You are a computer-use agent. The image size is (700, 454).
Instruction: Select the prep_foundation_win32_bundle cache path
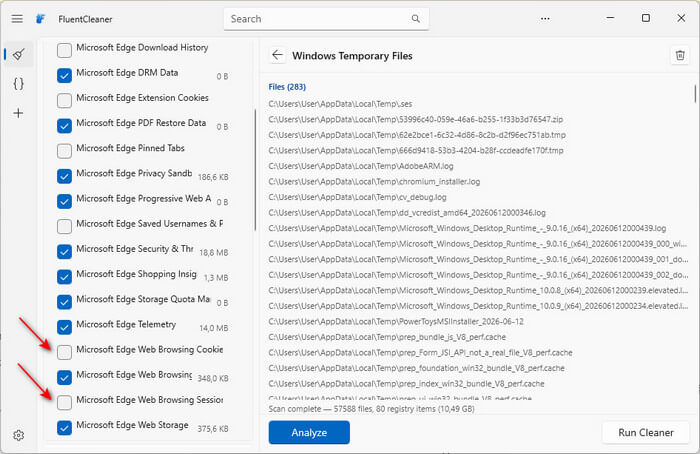[417, 368]
